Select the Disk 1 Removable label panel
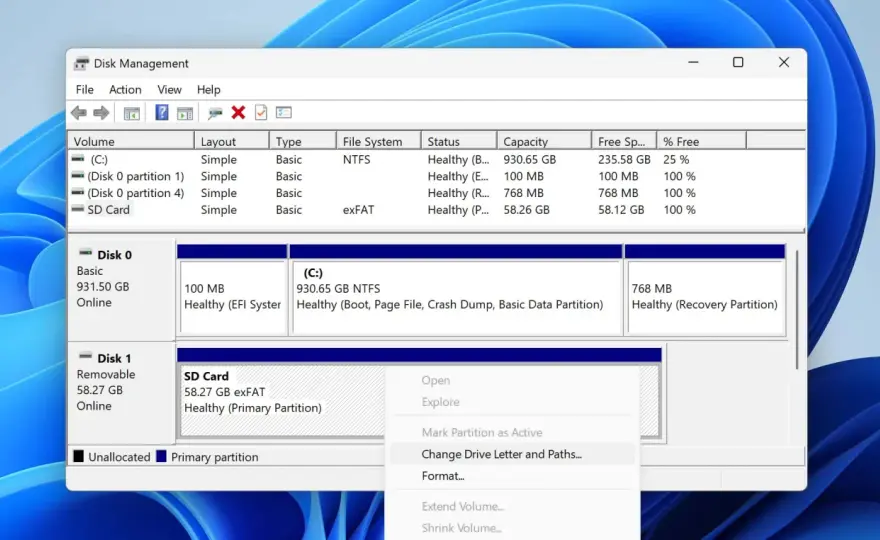The width and height of the screenshot is (880, 540). [x=122, y=392]
